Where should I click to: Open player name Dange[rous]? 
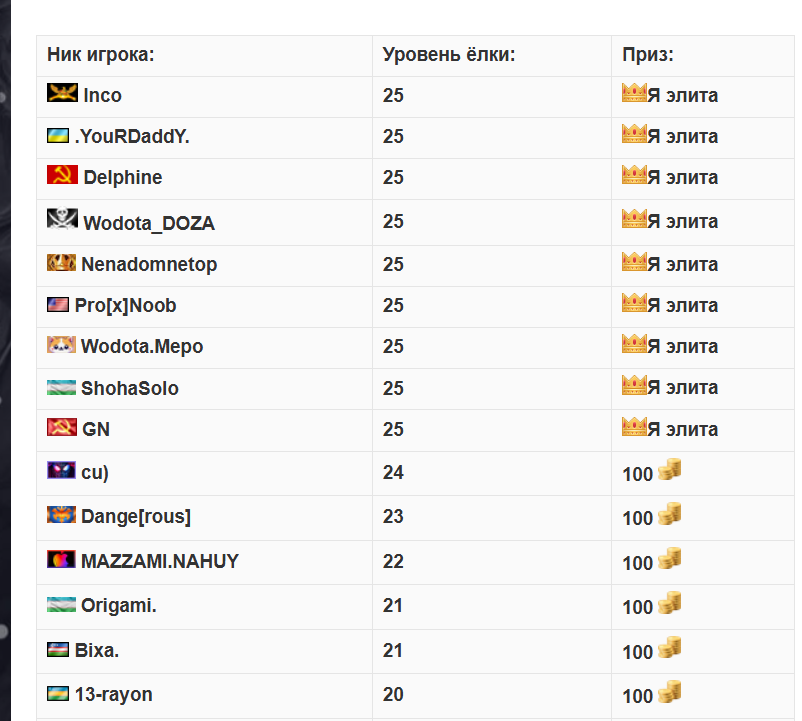pos(136,516)
